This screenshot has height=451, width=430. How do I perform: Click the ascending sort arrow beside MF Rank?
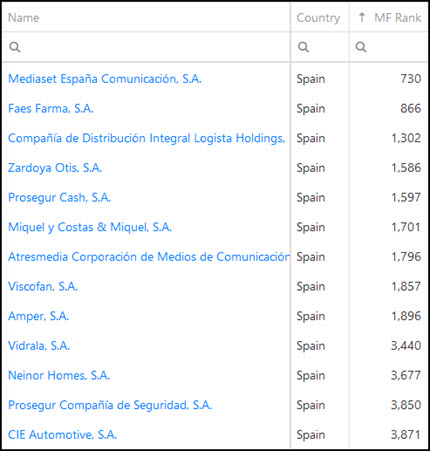coord(362,17)
